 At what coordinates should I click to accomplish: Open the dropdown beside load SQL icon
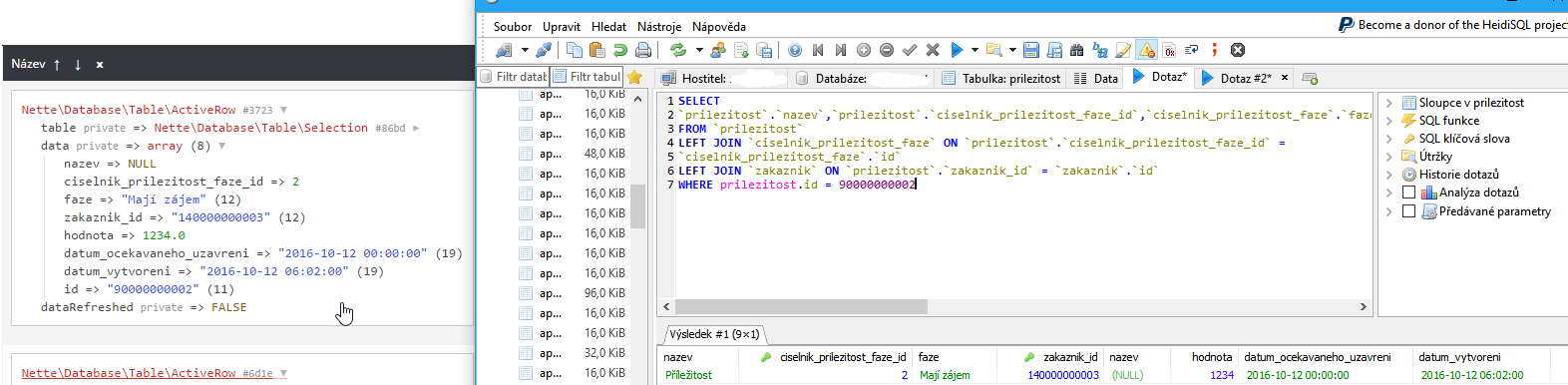click(1012, 50)
